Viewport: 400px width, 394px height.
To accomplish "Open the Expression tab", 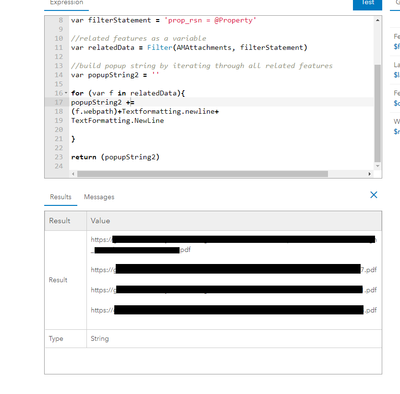I will tap(66, 3).
